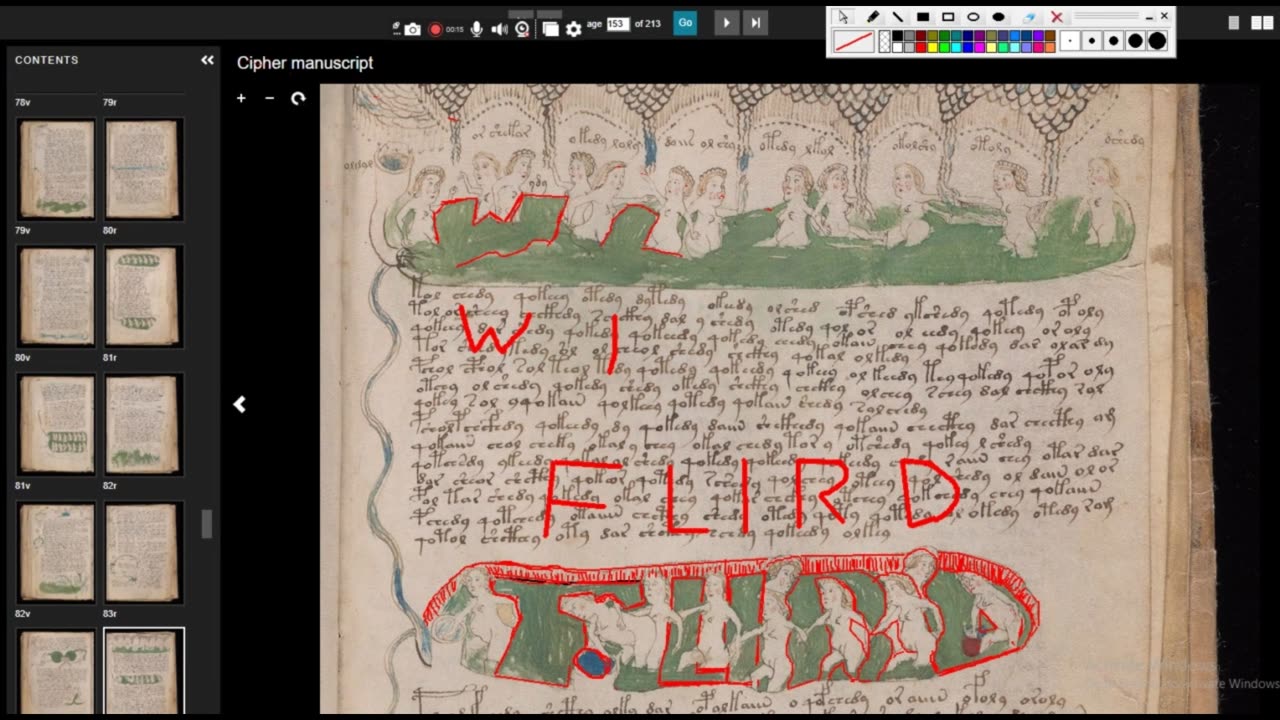
Task: Open the 82r page thumbnail
Action: click(143, 425)
